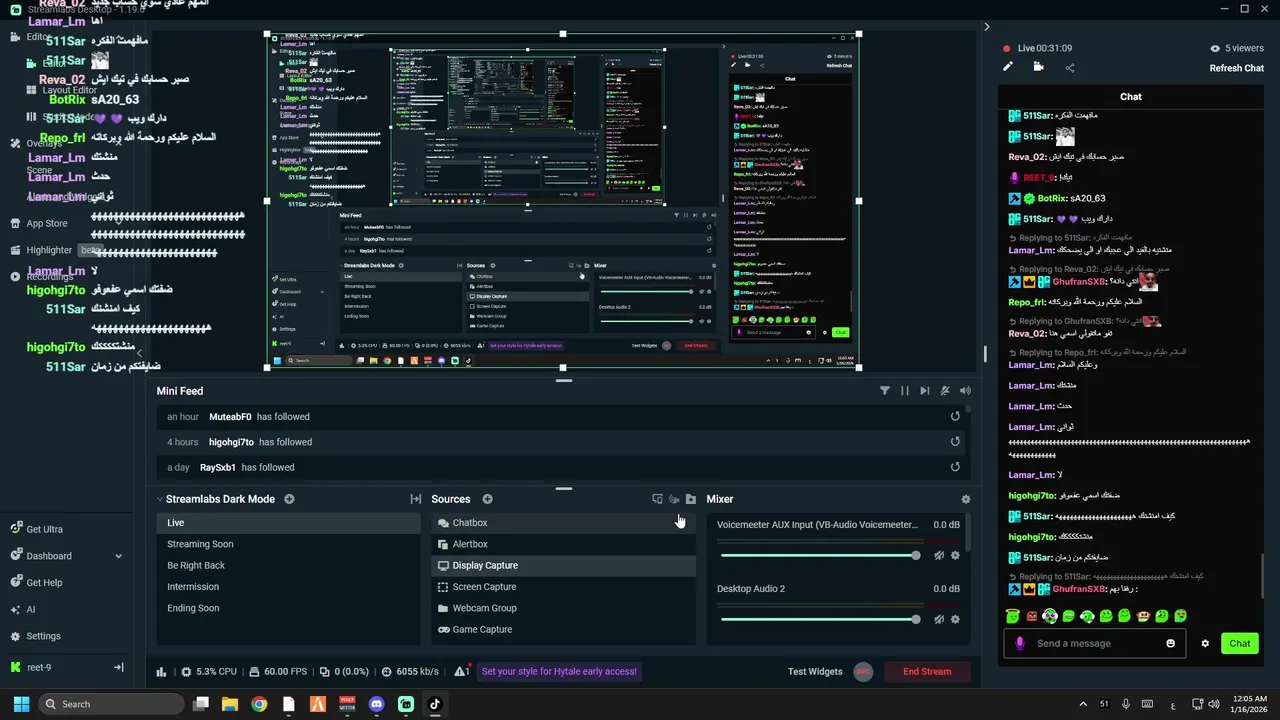This screenshot has width=1280, height=720.
Task: Select the Live scene
Action: (x=289, y=523)
